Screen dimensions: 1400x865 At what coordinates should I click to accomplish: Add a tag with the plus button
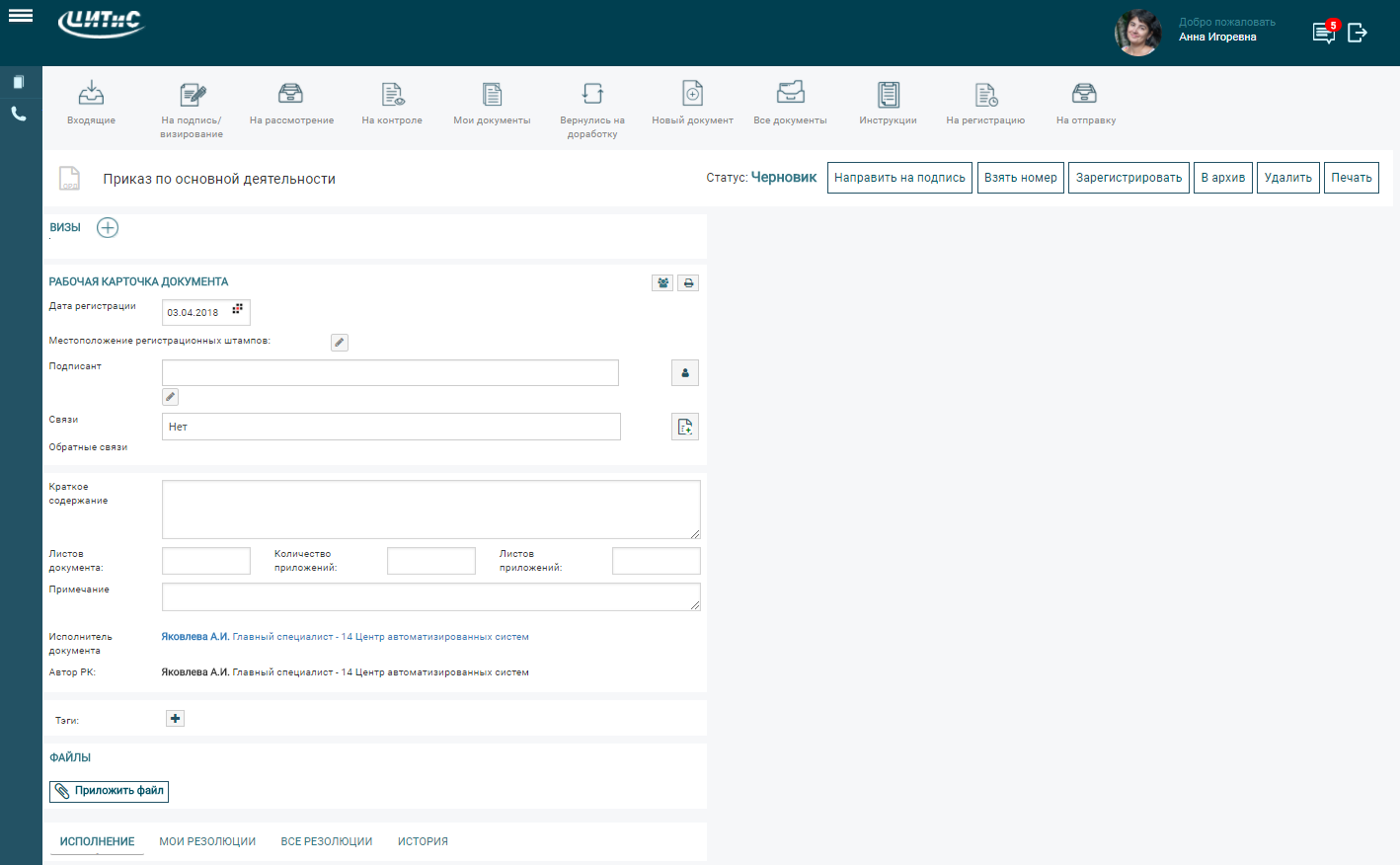[x=175, y=719]
